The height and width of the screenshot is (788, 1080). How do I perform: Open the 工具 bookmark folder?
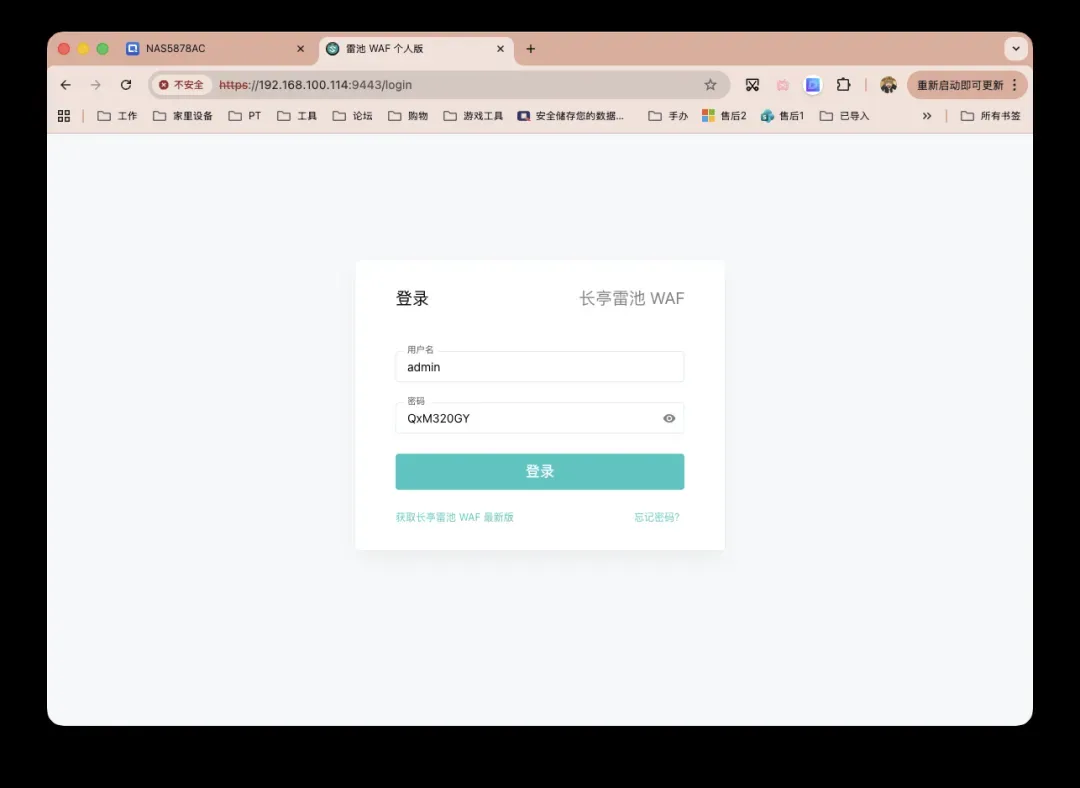(297, 116)
